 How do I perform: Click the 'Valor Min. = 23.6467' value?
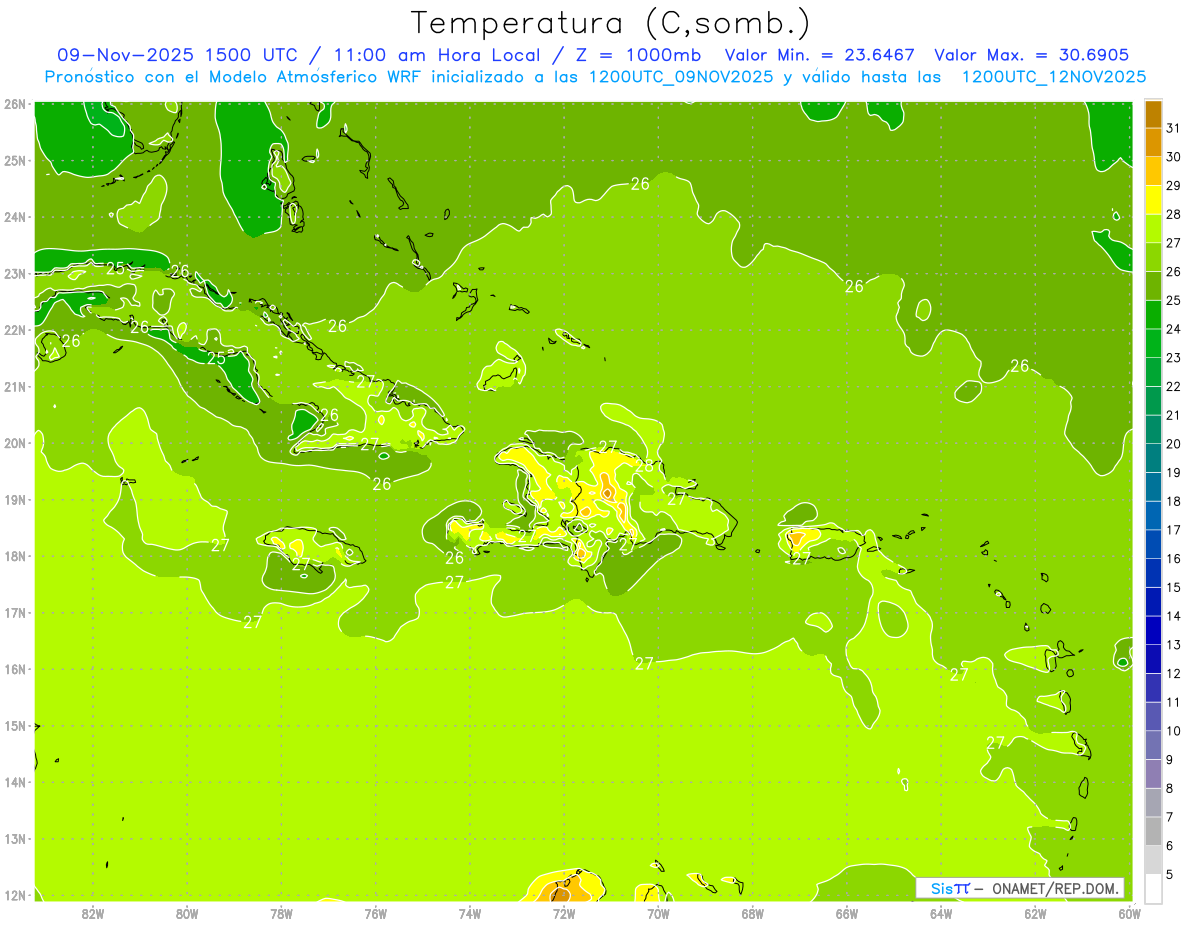[820, 55]
